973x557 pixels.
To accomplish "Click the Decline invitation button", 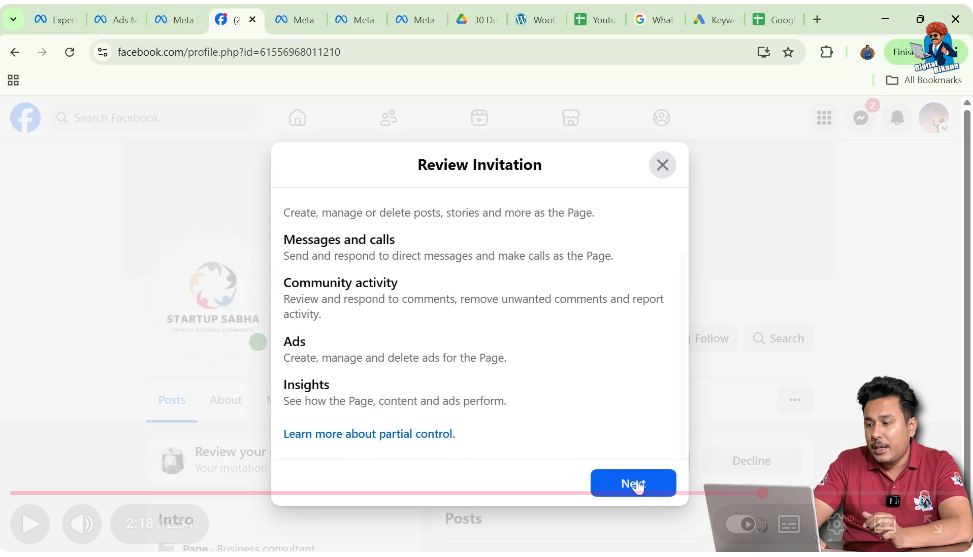I will (x=751, y=461).
